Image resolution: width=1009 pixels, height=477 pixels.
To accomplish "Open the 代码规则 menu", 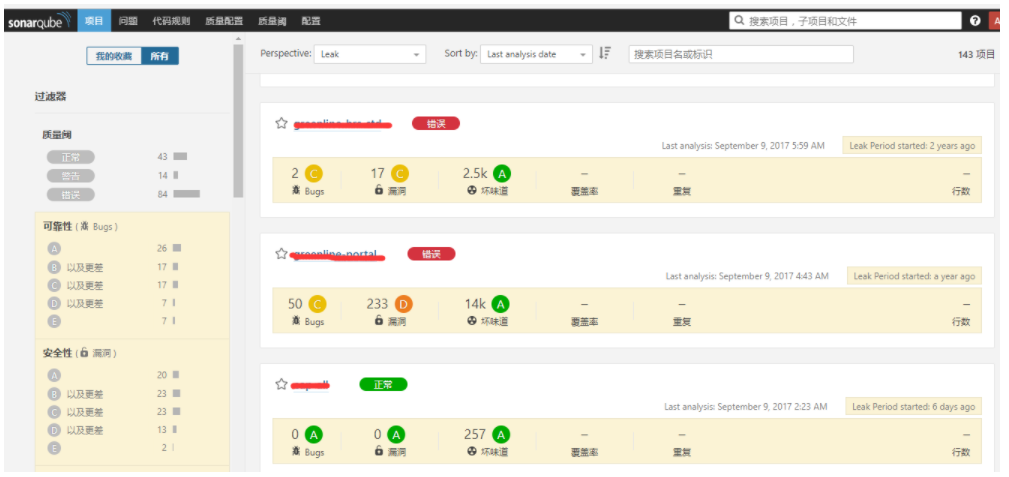I will (170, 21).
